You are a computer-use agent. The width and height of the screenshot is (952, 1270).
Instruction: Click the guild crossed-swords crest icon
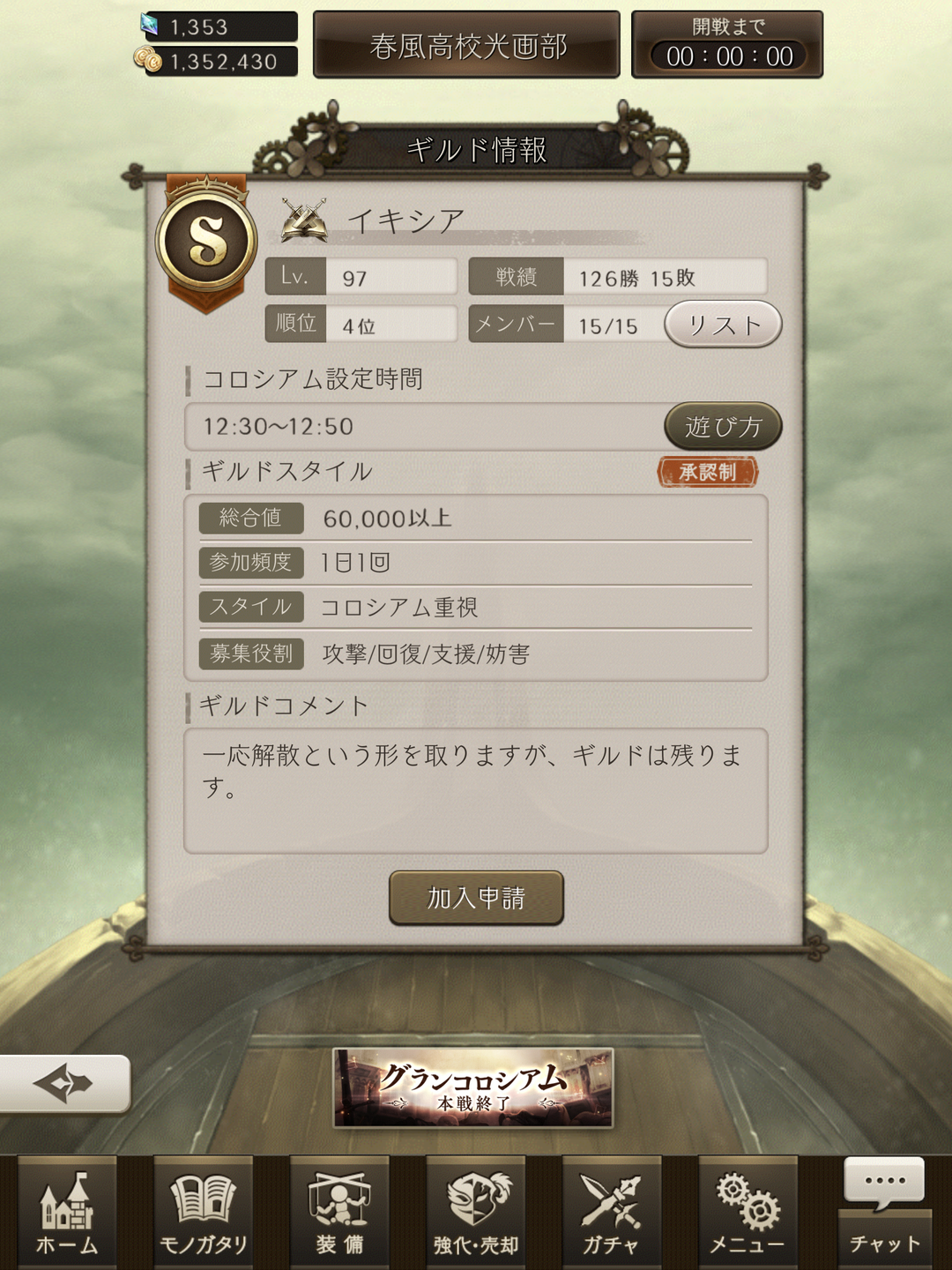coord(304,220)
